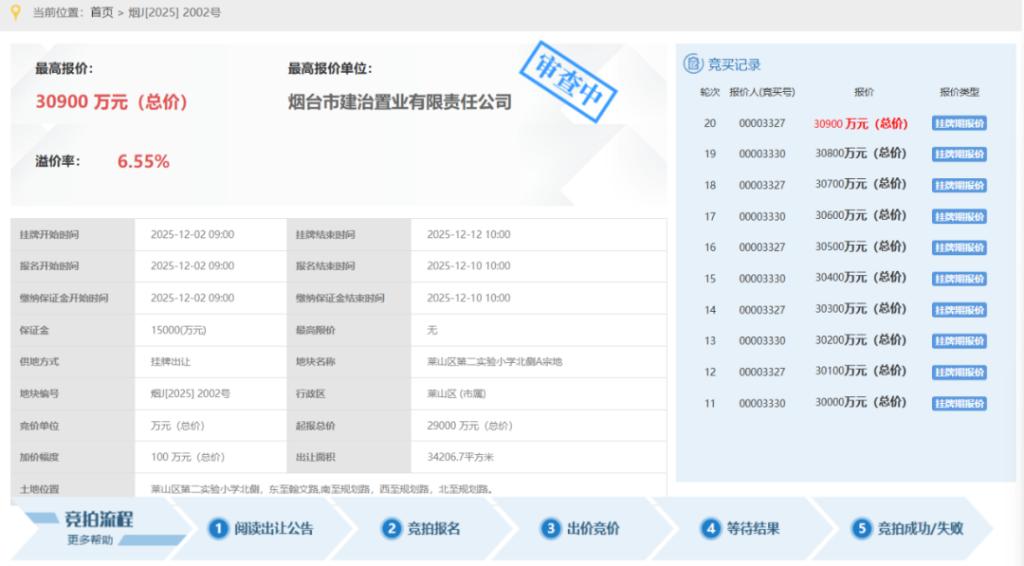Select step 3 circle for 出价竞价
1024x566 pixels.
pyautogui.click(x=550, y=529)
